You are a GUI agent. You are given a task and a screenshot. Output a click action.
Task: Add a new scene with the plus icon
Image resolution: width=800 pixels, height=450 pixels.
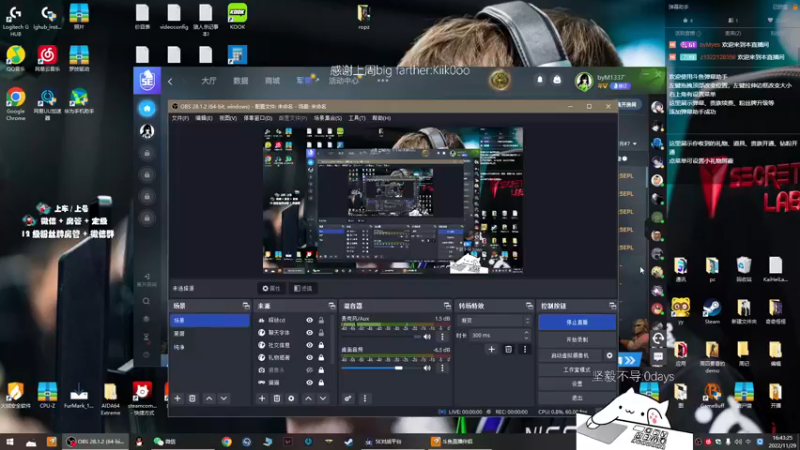pyautogui.click(x=178, y=398)
